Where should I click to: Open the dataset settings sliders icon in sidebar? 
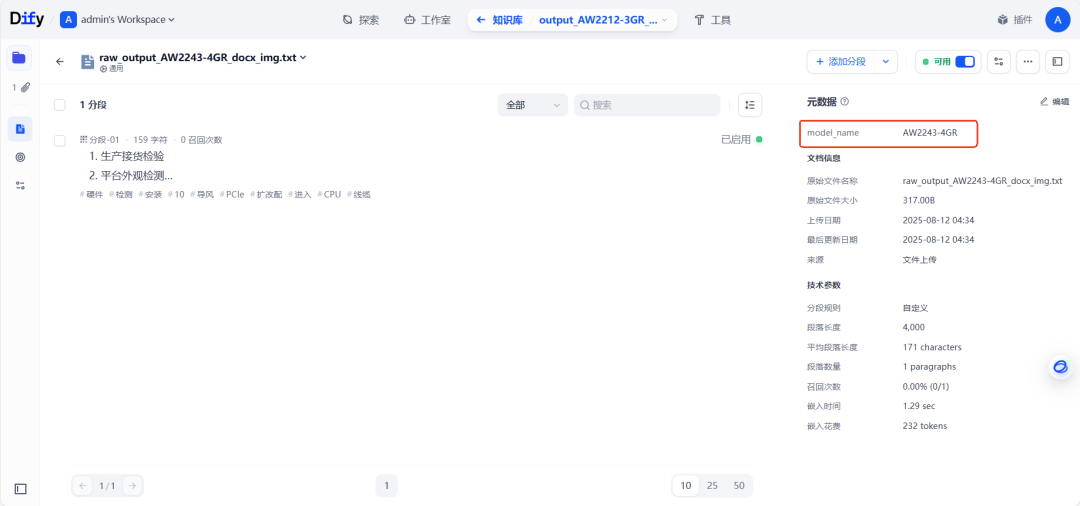click(x=20, y=185)
